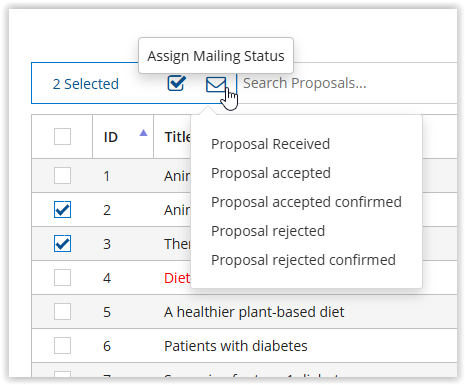Click the checkmark assign status icon
Screen dimensions: 465x385
coord(177,83)
